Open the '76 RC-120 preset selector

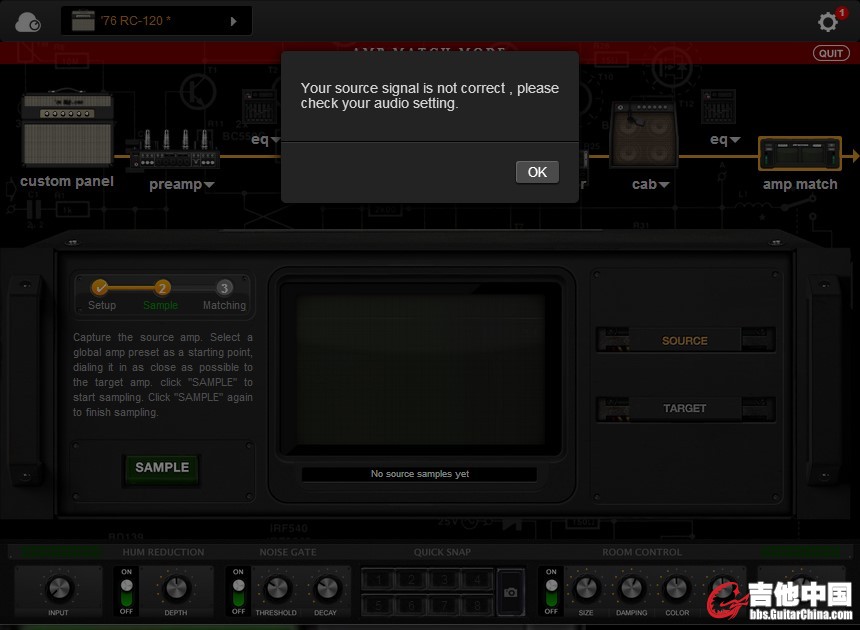[156, 21]
